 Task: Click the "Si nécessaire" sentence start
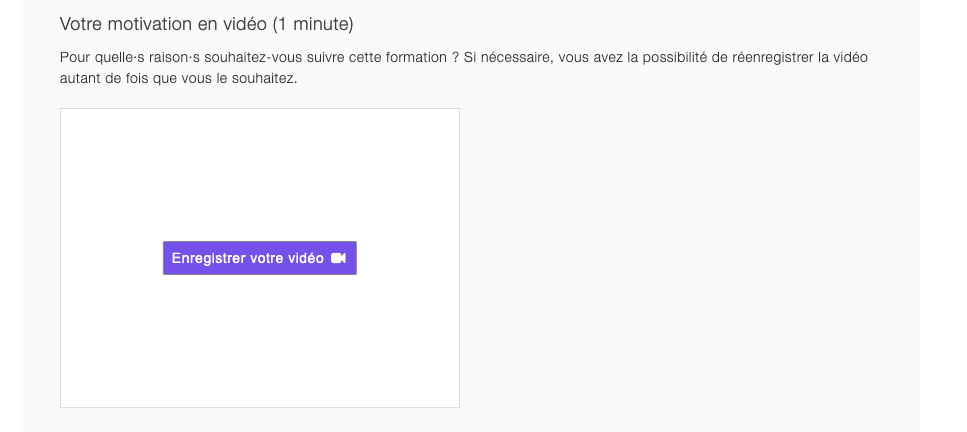coord(506,57)
